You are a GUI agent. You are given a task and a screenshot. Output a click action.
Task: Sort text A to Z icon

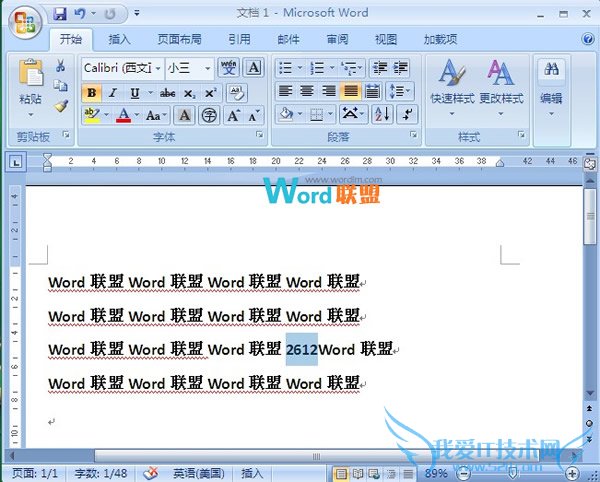point(382,114)
